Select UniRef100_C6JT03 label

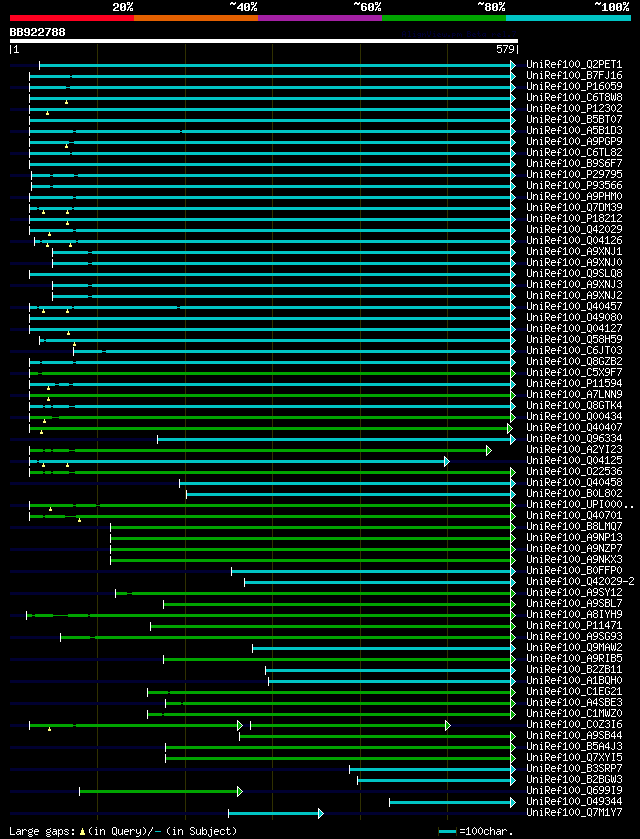[574, 350]
